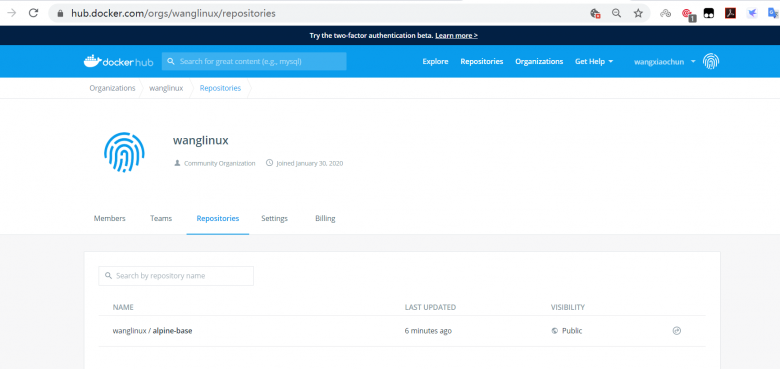Click the search magnifier in Docker Hub search

(x=171, y=62)
